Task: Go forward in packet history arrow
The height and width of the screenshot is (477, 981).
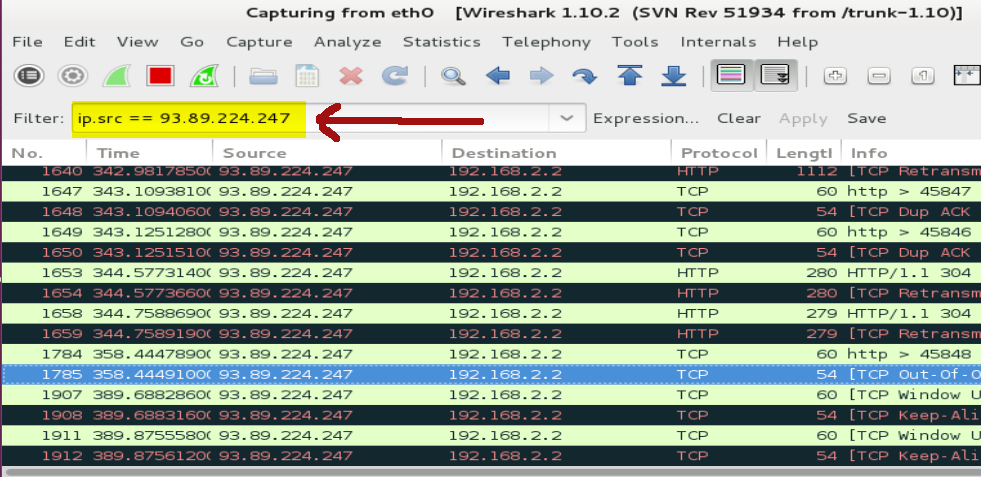Action: click(541, 76)
